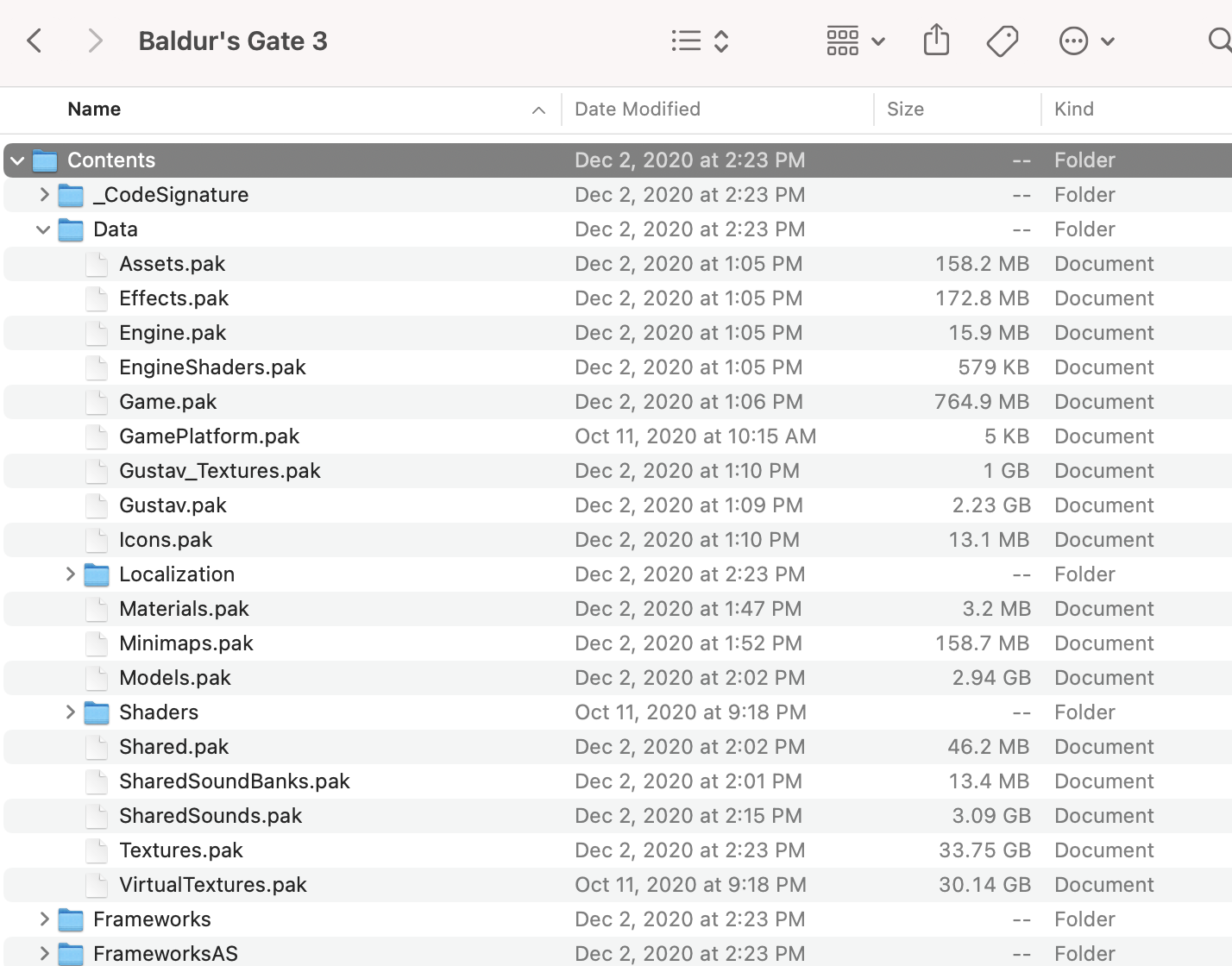1232x966 pixels.
Task: Click the Engine.pak document icon
Action: [97, 333]
